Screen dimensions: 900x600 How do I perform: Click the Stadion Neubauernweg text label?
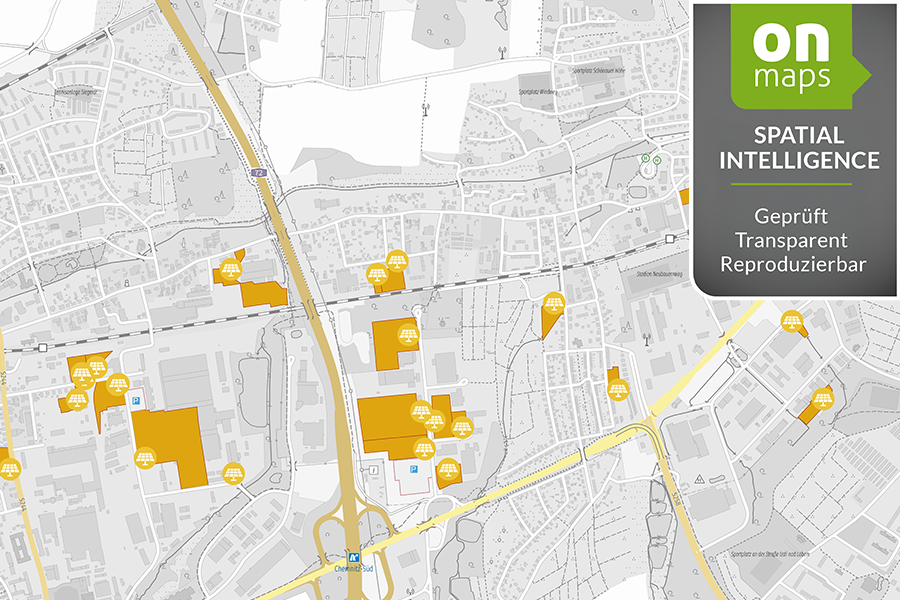pyautogui.click(x=660, y=272)
